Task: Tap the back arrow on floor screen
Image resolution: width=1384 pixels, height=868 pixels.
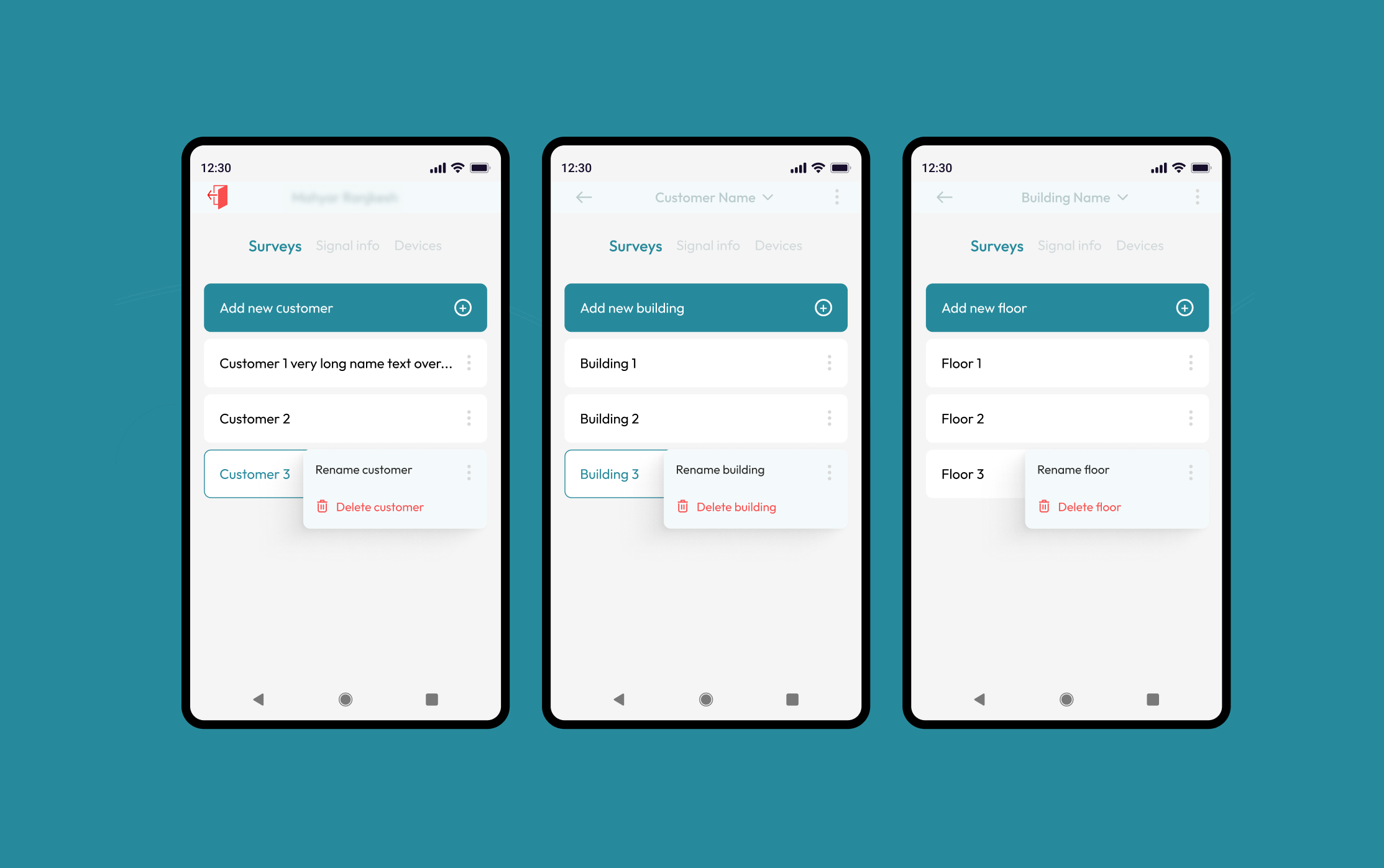Action: point(944,197)
